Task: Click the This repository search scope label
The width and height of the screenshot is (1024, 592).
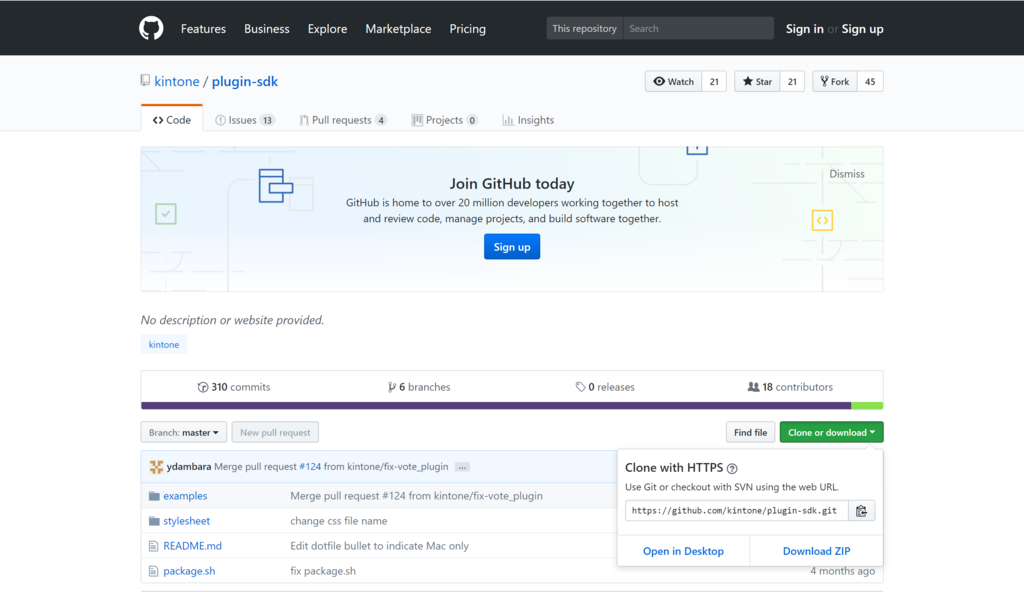Action: click(584, 28)
